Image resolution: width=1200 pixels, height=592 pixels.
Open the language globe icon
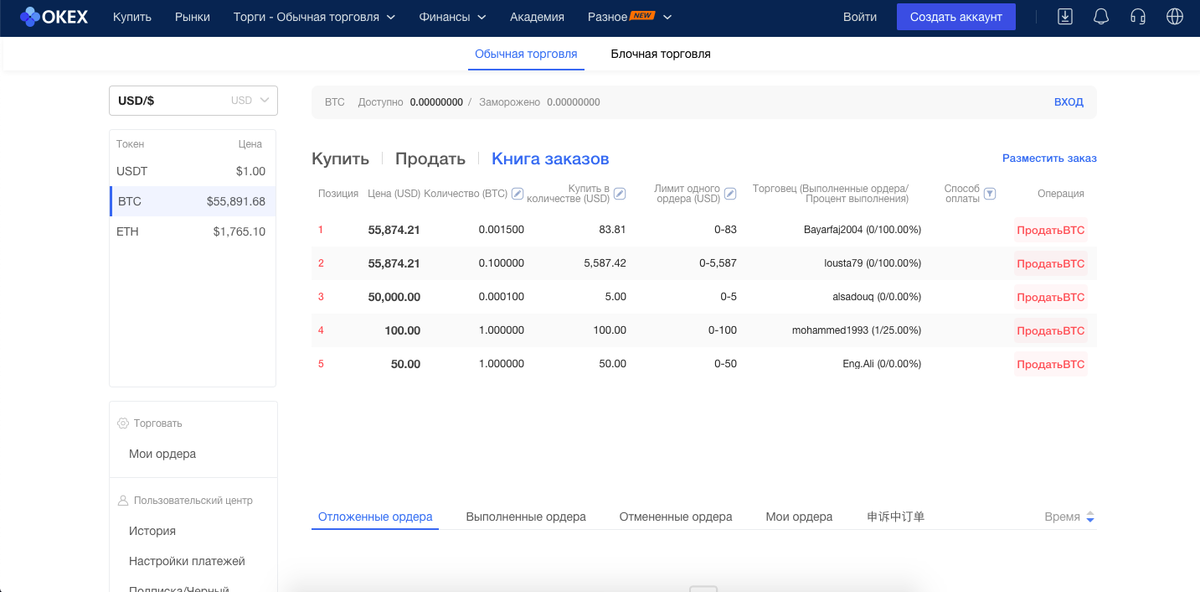tap(1175, 17)
